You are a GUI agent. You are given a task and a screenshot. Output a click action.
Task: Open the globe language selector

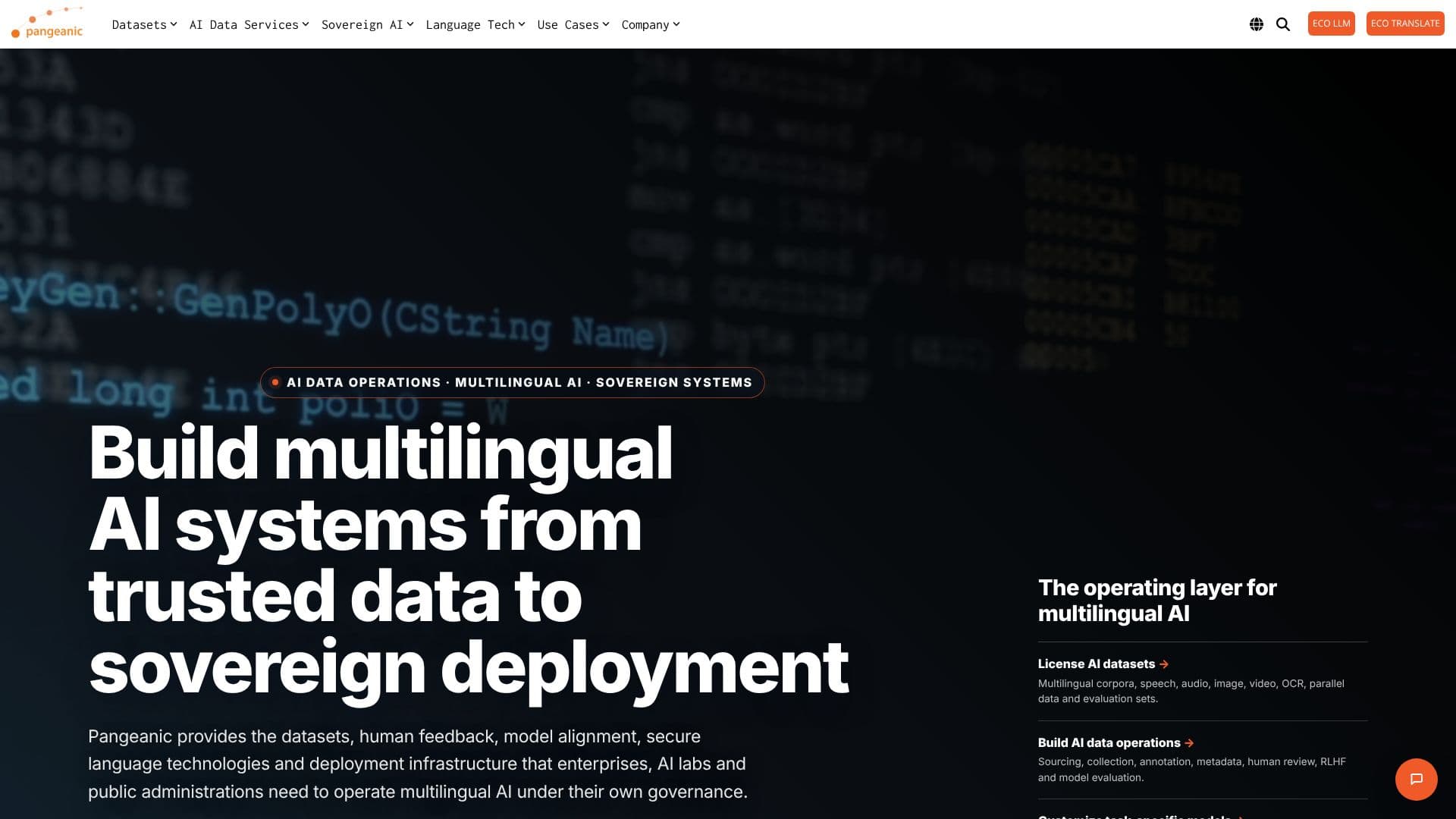(1257, 24)
